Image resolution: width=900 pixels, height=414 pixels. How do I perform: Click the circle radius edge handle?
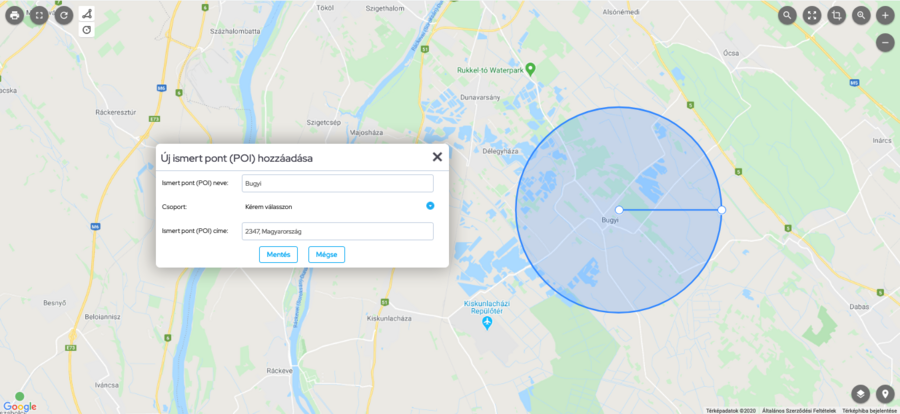[721, 210]
